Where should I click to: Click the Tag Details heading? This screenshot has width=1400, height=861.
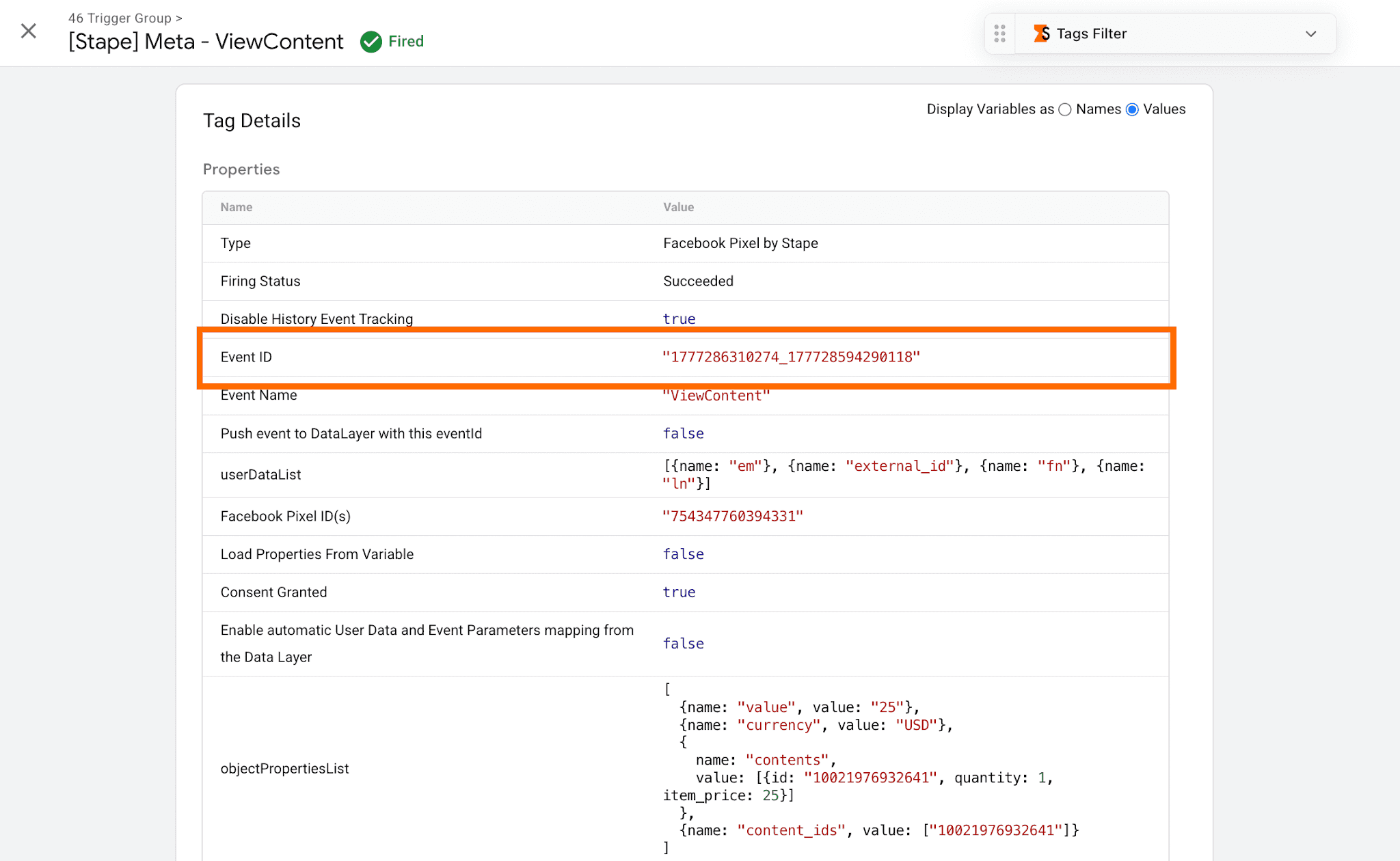pos(252,121)
